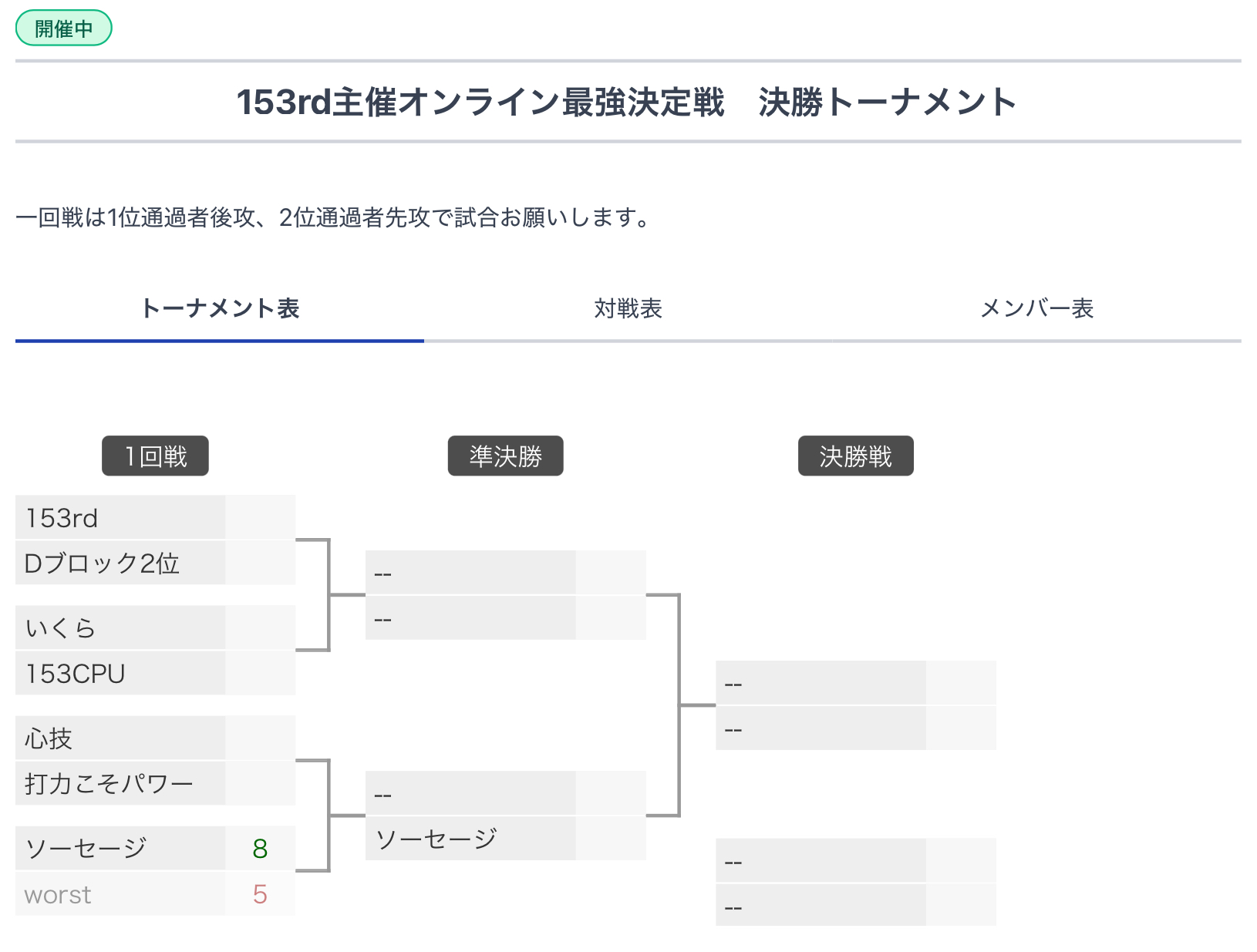Open the トーナメント表 tab
1257x952 pixels.
pyautogui.click(x=220, y=308)
